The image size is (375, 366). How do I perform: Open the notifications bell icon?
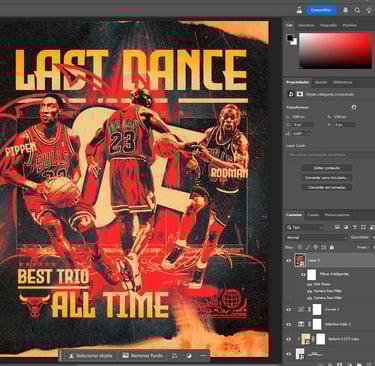click(346, 10)
